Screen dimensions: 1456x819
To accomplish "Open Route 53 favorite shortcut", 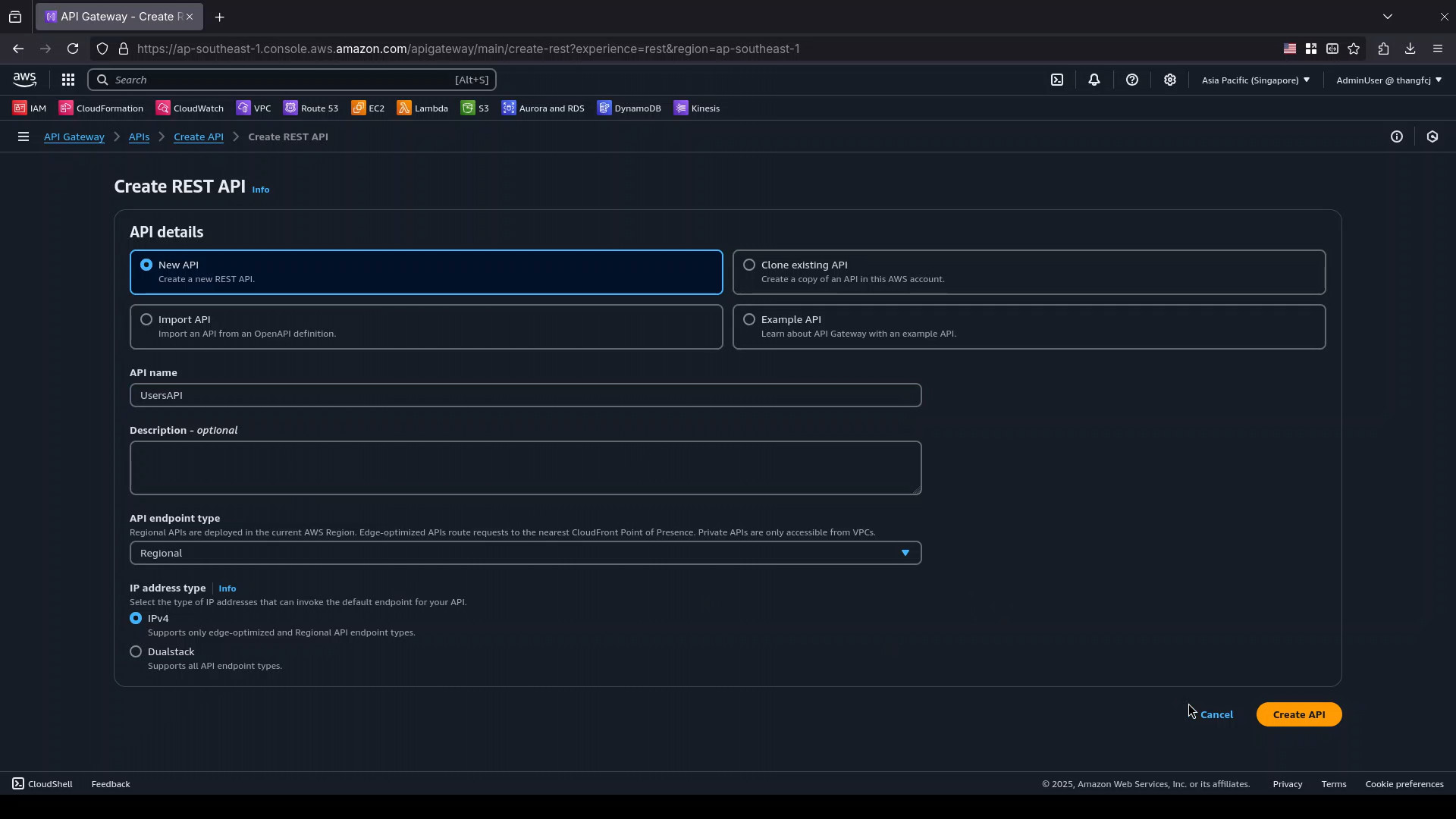I will point(311,108).
